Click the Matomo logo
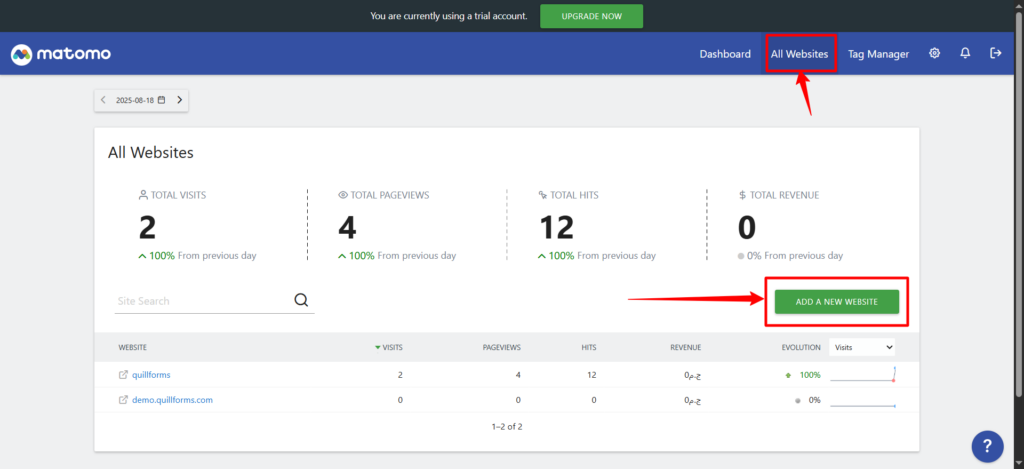The image size is (1024, 469). coord(61,54)
